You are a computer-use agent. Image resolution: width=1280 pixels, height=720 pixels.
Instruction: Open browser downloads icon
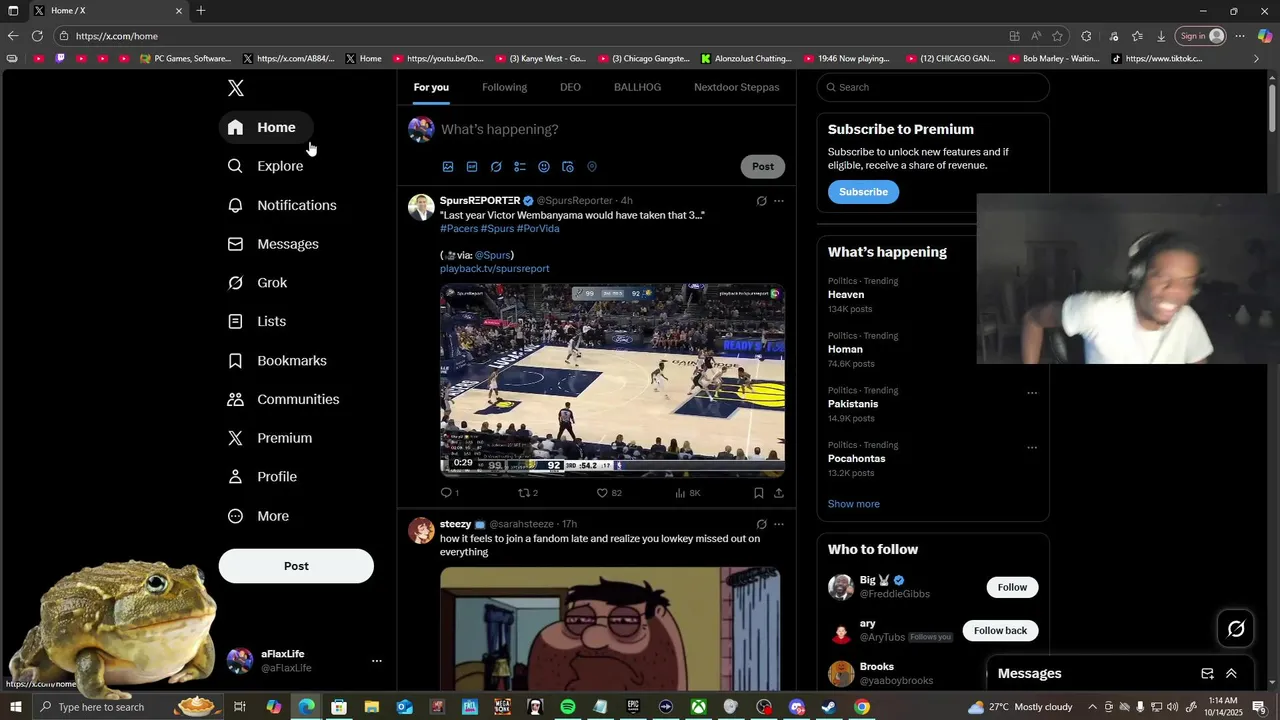tap(1161, 36)
